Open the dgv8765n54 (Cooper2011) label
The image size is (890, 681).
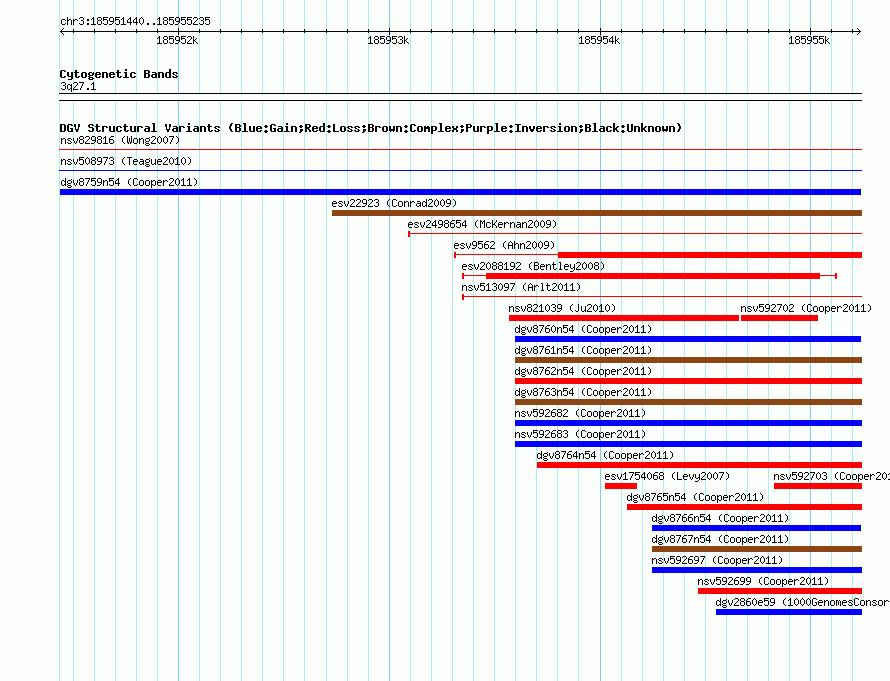click(x=695, y=497)
